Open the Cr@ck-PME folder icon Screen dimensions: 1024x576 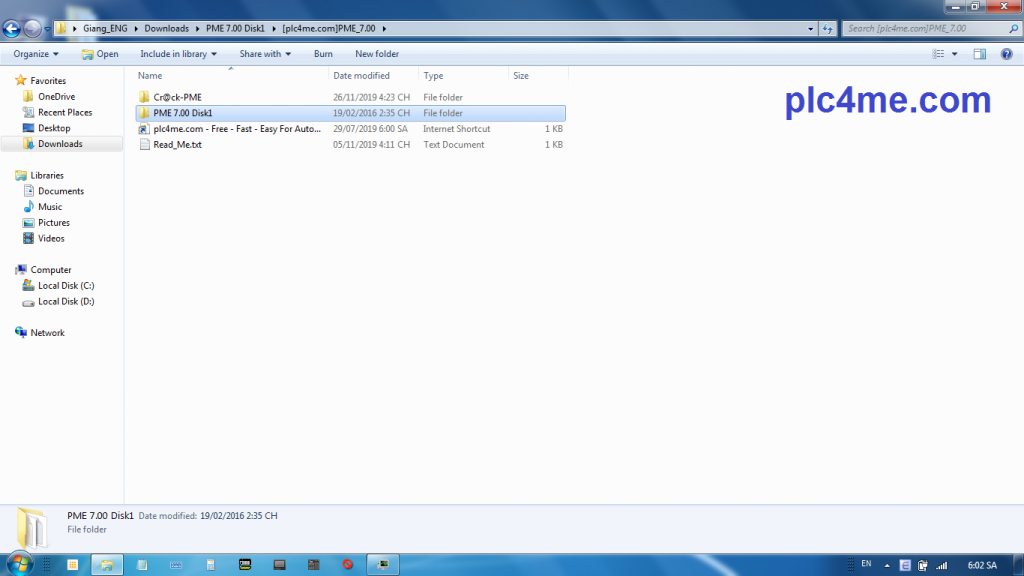pos(144,97)
